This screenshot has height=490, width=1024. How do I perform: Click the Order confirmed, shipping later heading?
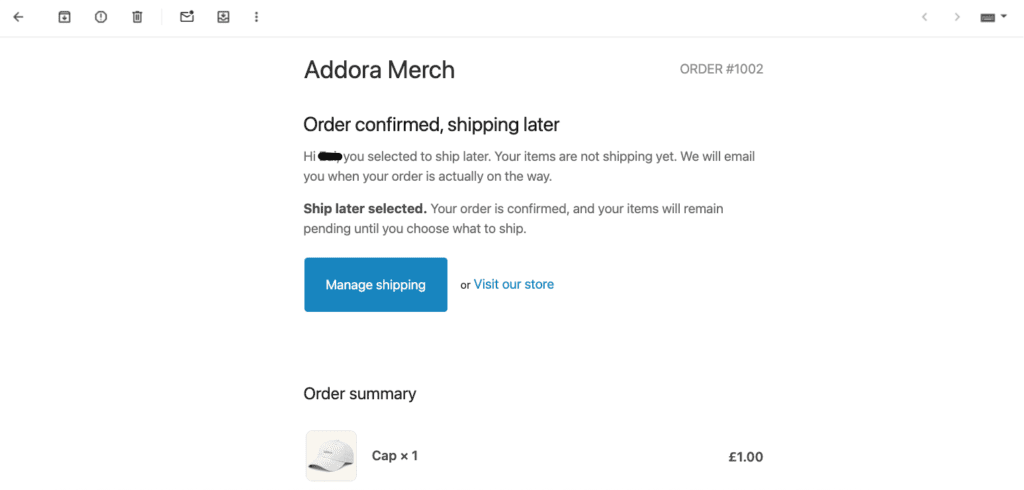click(x=431, y=125)
